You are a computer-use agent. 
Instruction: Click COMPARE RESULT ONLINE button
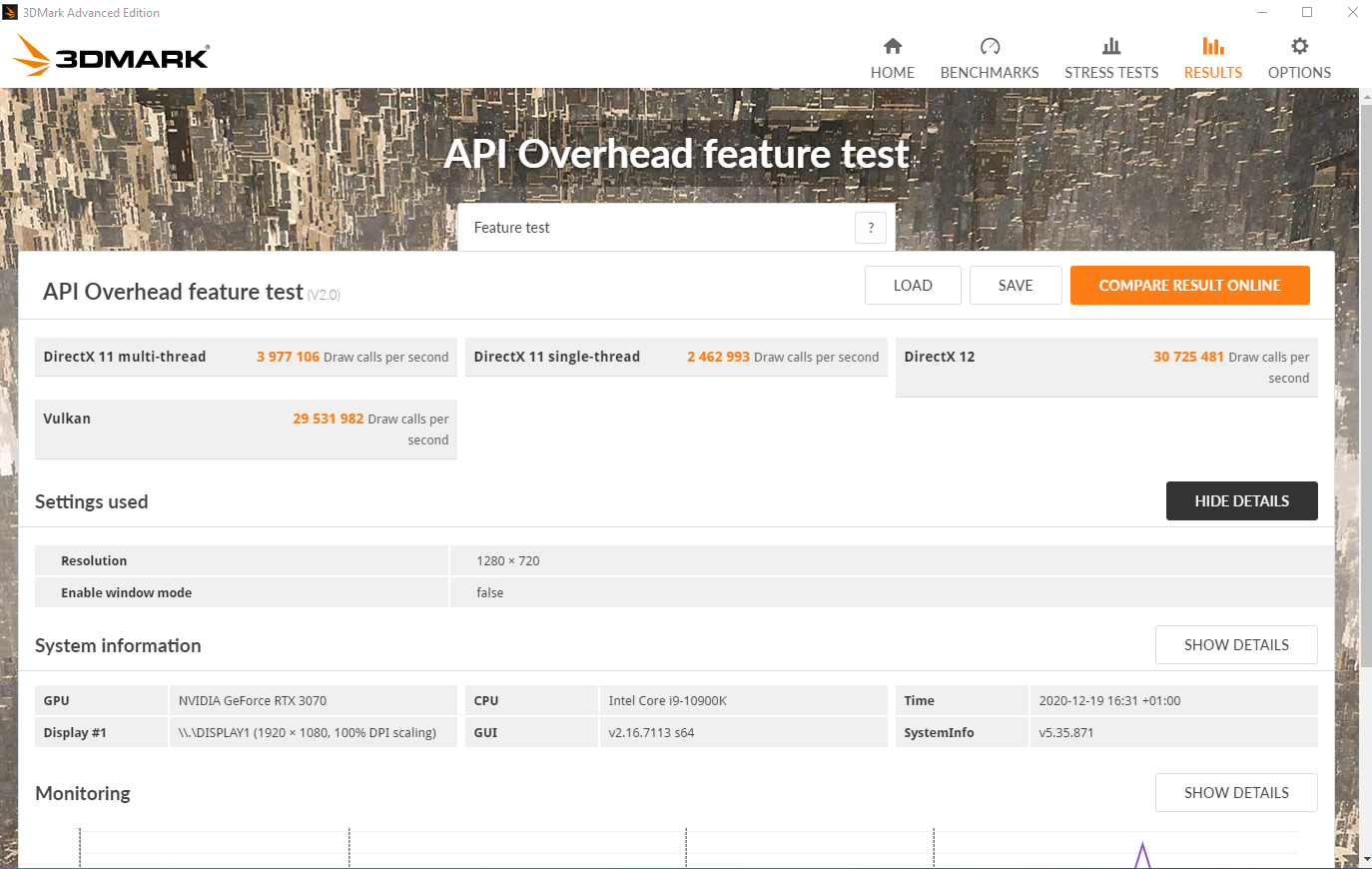click(1189, 286)
